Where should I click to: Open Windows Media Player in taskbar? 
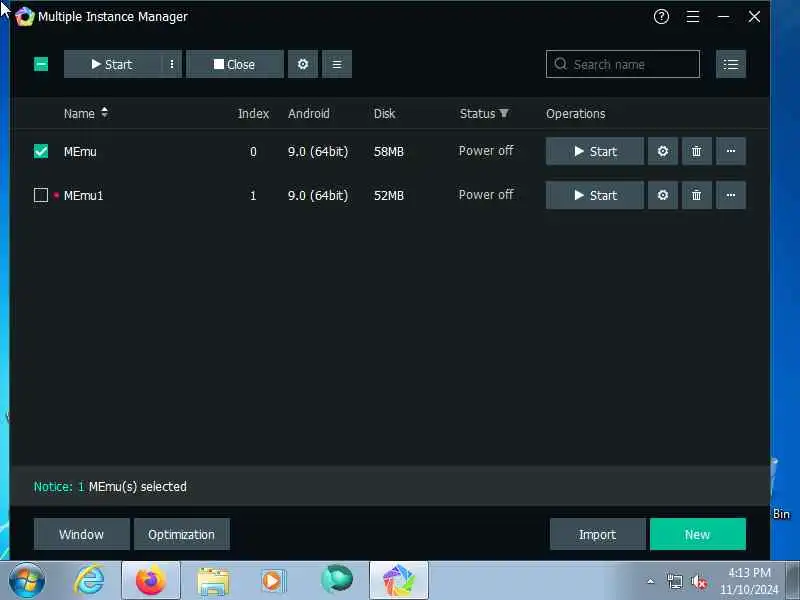(274, 581)
